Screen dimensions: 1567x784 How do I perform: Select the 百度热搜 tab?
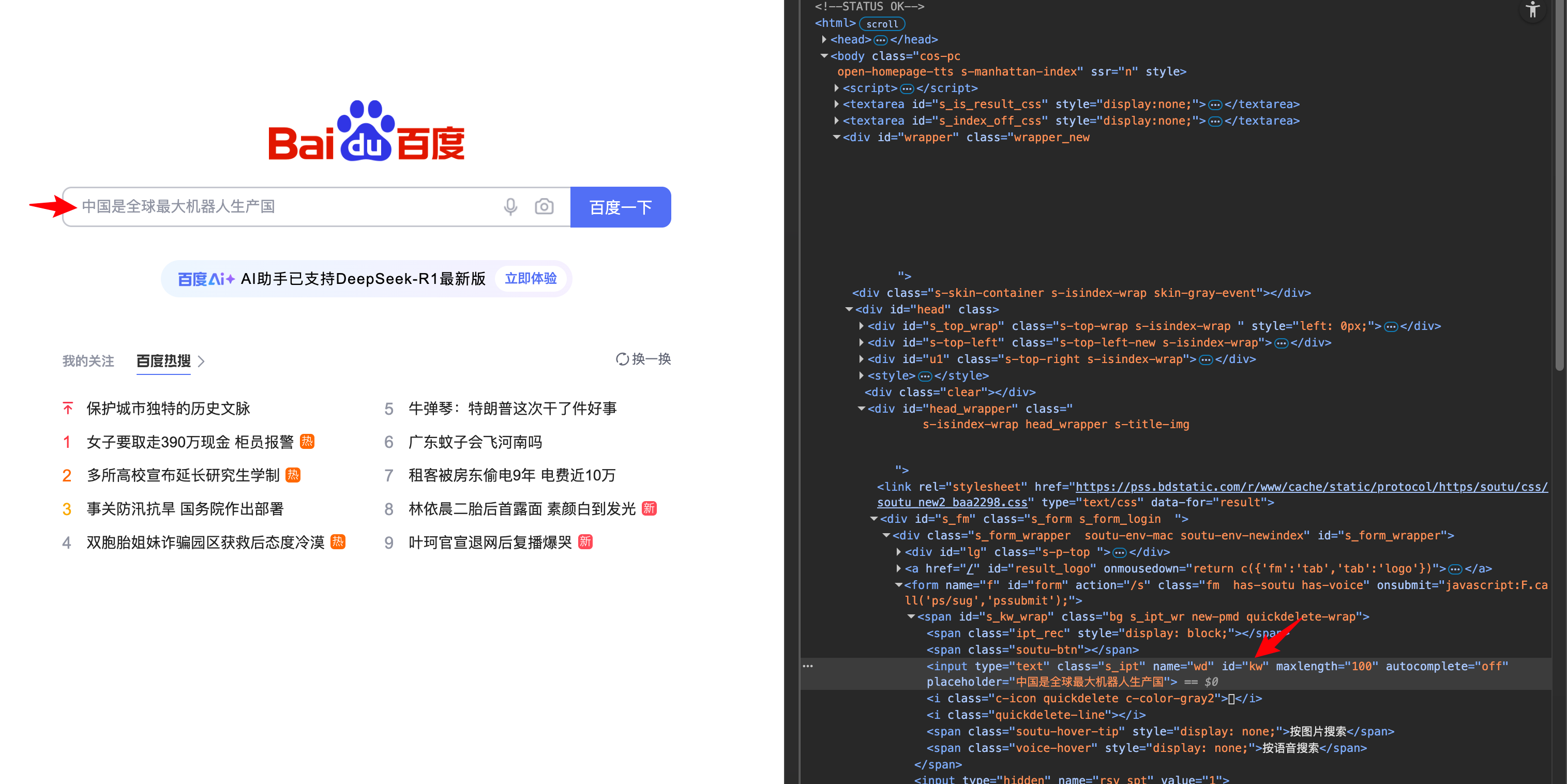(163, 361)
